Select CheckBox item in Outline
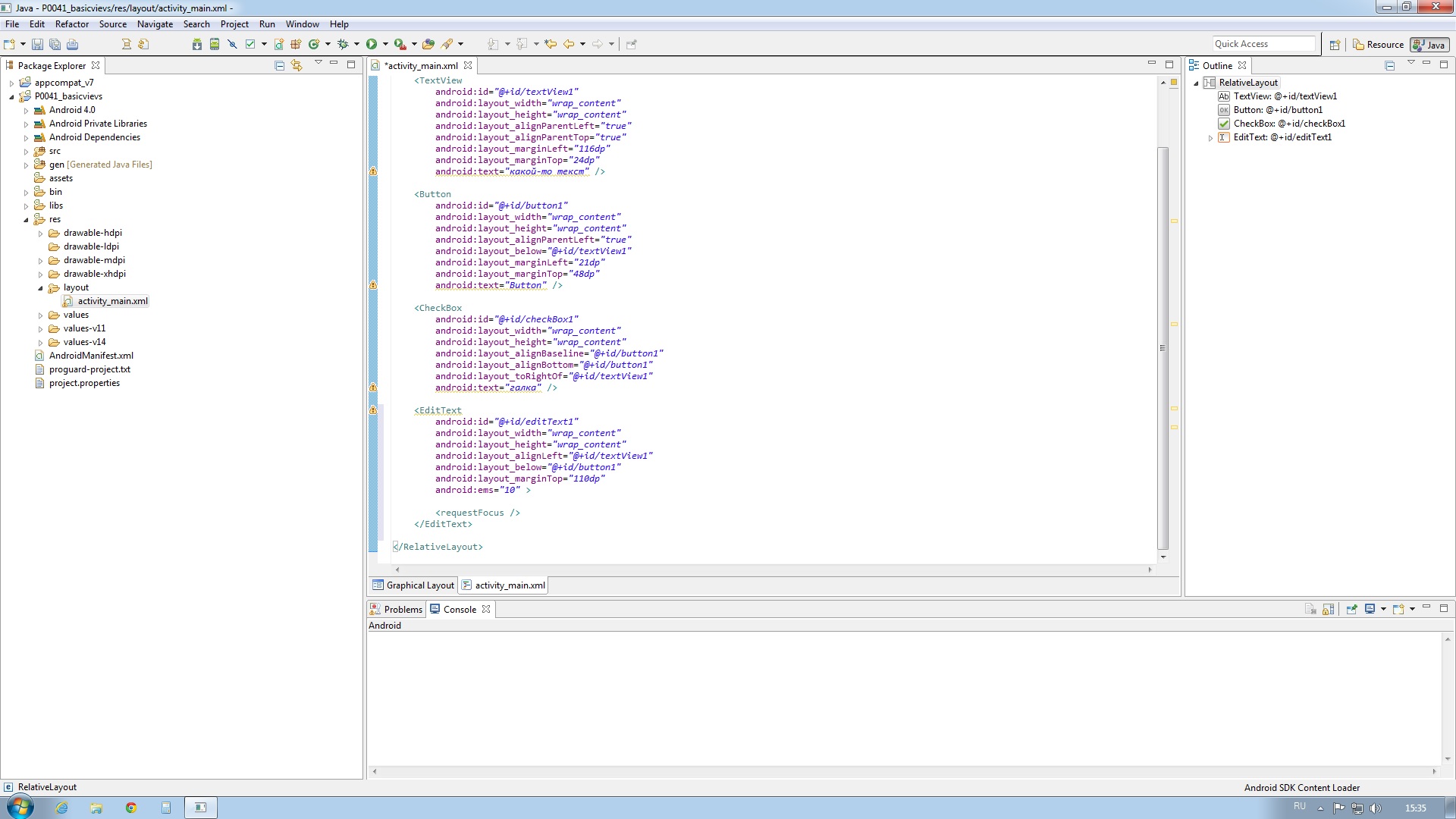The height and width of the screenshot is (819, 1456). point(1282,124)
